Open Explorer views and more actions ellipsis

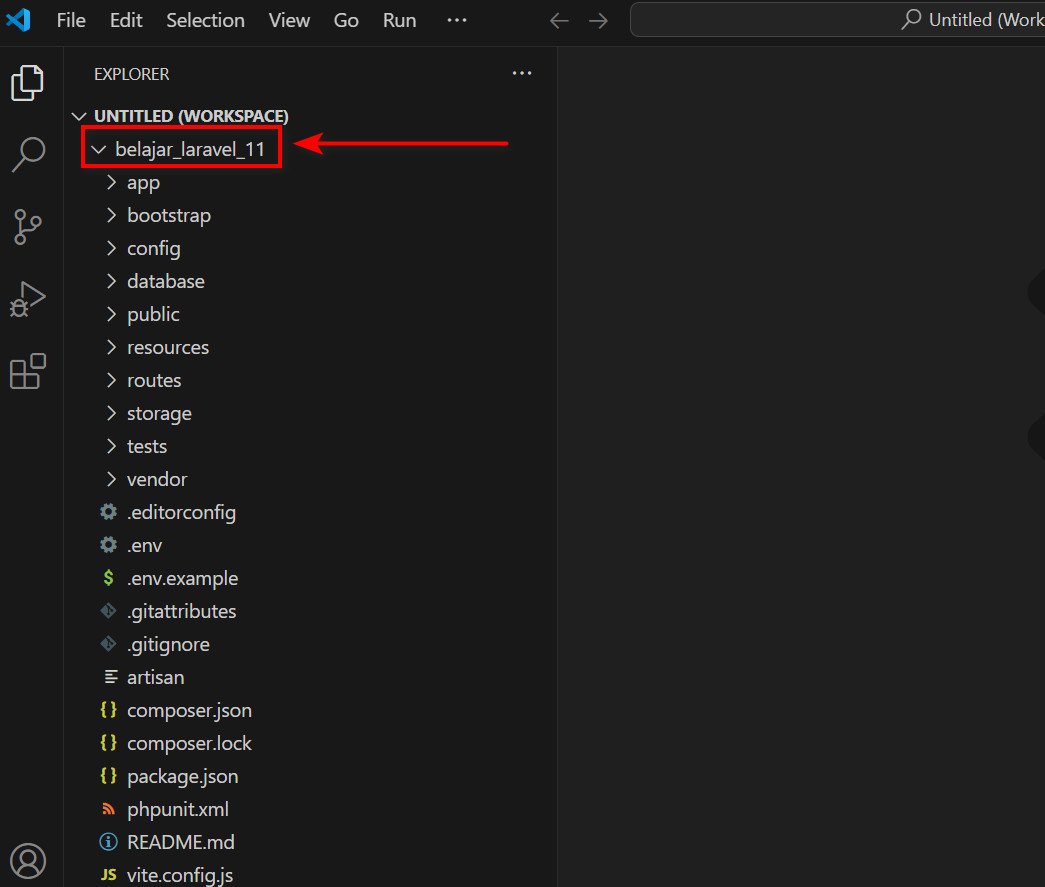click(522, 73)
